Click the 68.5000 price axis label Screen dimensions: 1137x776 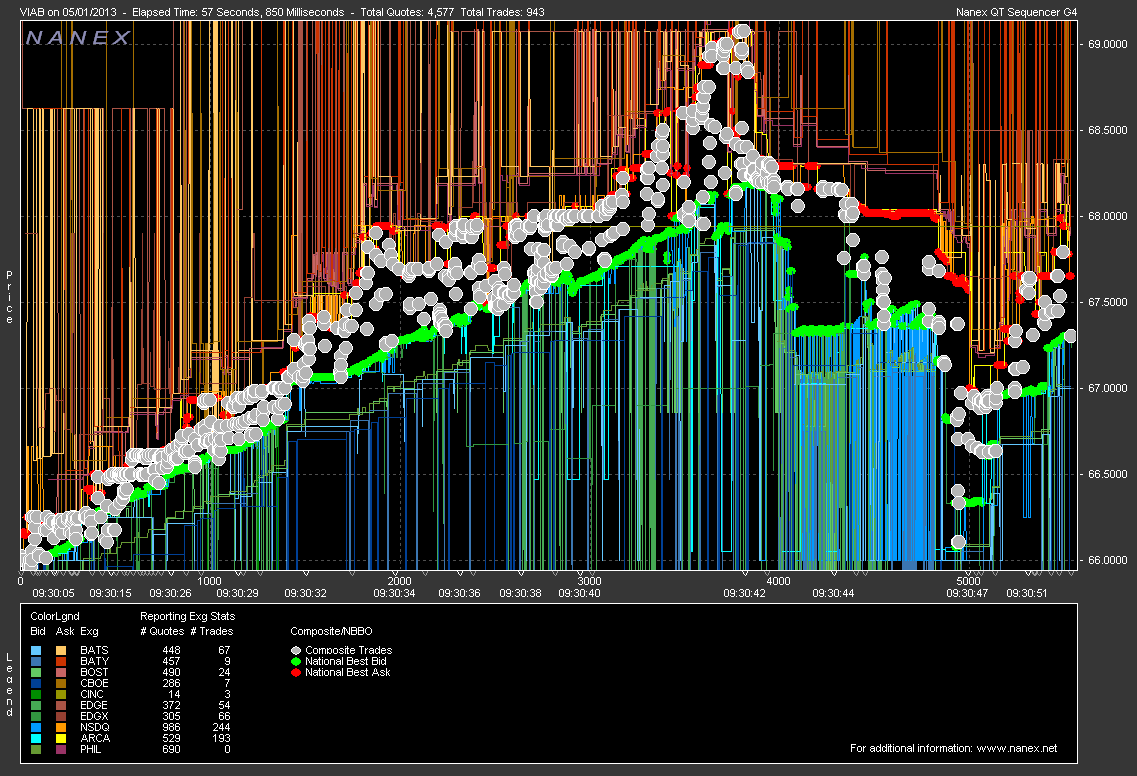[x=1107, y=130]
